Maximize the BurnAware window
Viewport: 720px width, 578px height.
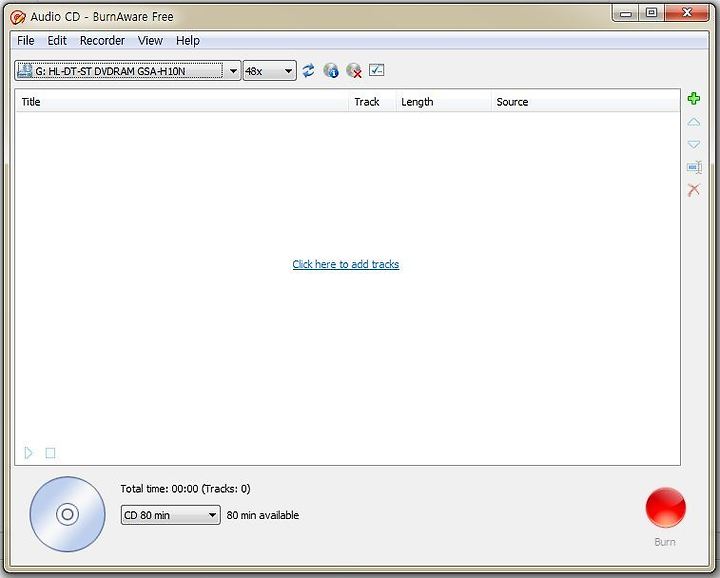[651, 13]
